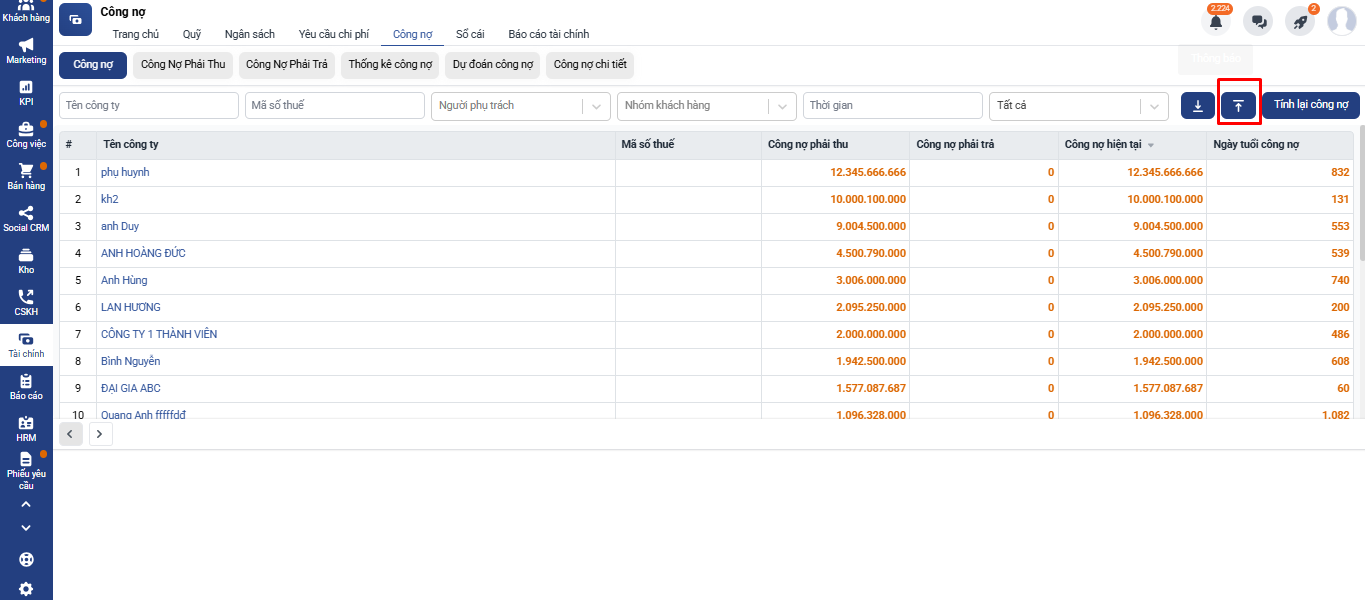The width and height of the screenshot is (1365, 600).
Task: Select the Công Nợ Phải Thu tab
Action: point(183,65)
